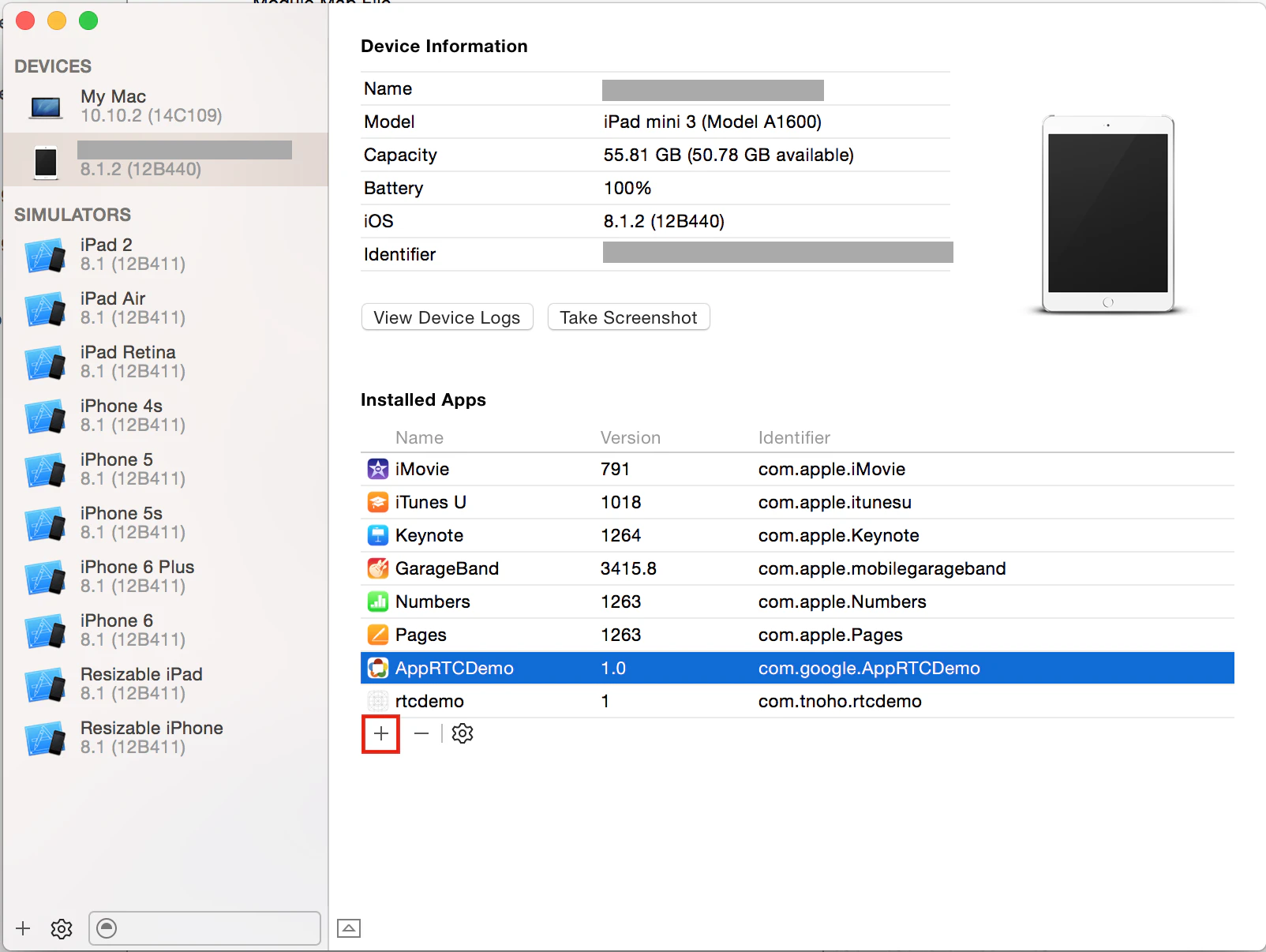Viewport: 1266px width, 952px height.
Task: Select the iMovie app icon
Action: coord(378,469)
